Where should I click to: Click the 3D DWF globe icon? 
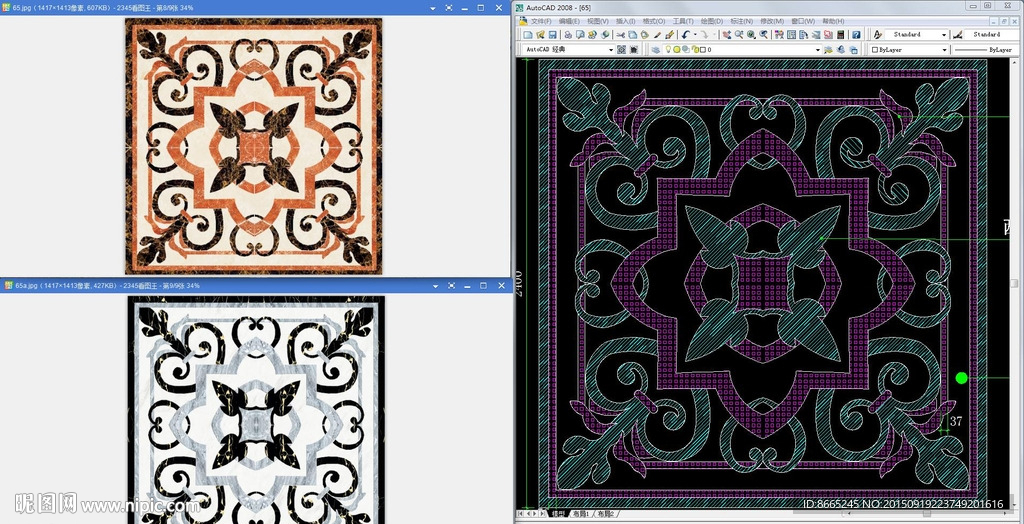click(605, 35)
